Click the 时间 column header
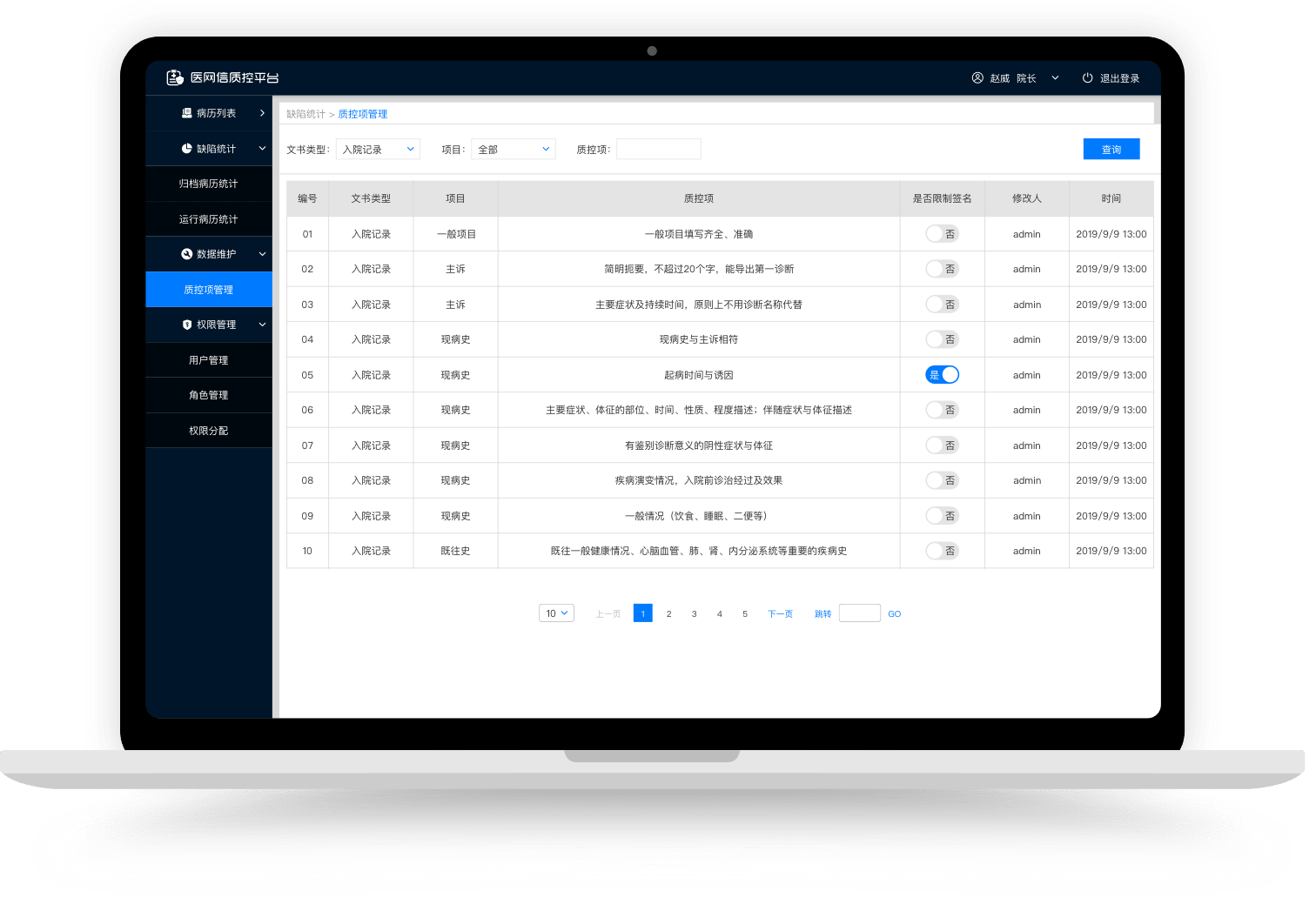The image size is (1316, 911). click(1111, 198)
